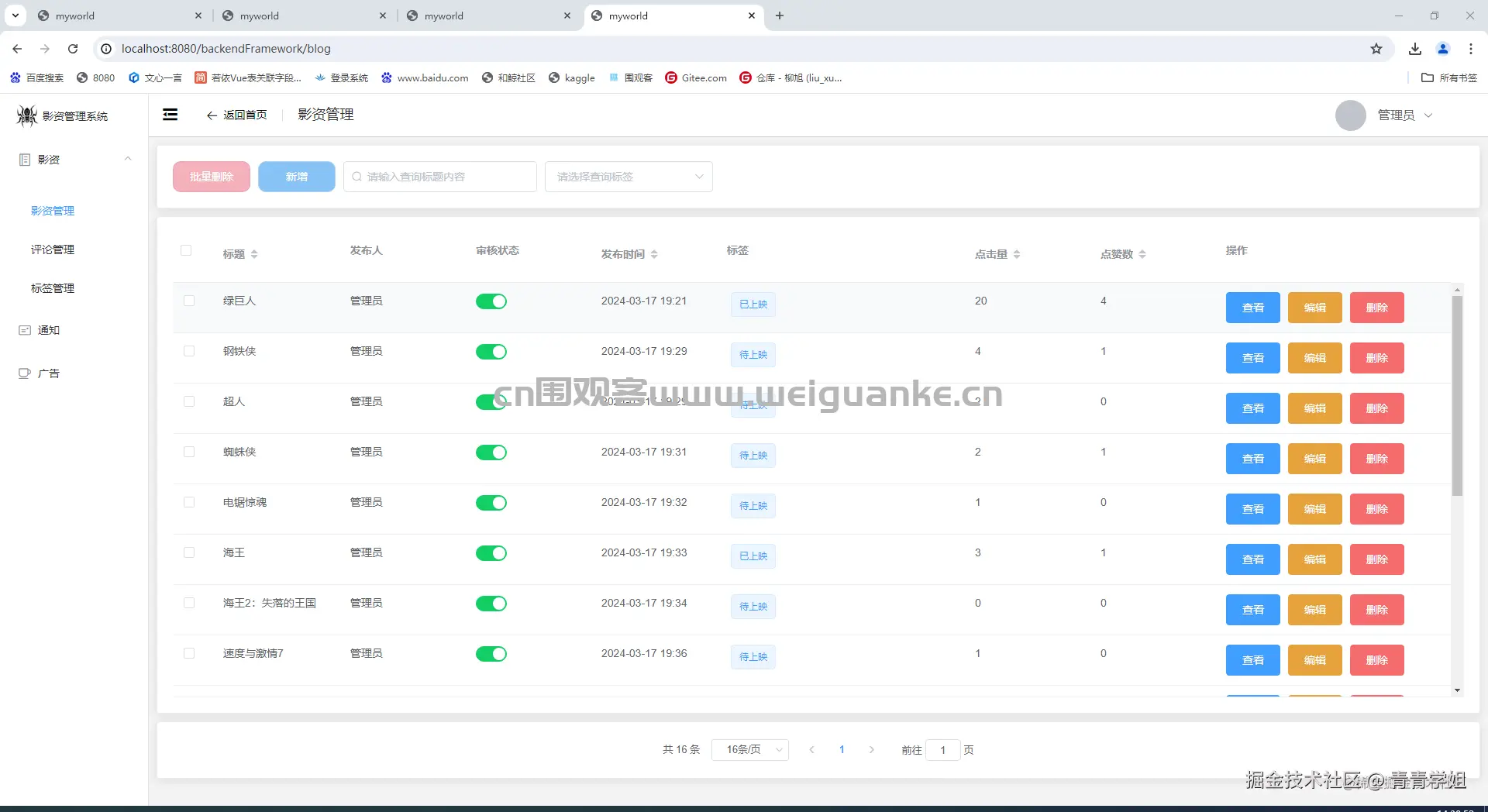The image size is (1488, 812).
Task: Click the 已上映 tag for 海王
Action: [x=753, y=556]
